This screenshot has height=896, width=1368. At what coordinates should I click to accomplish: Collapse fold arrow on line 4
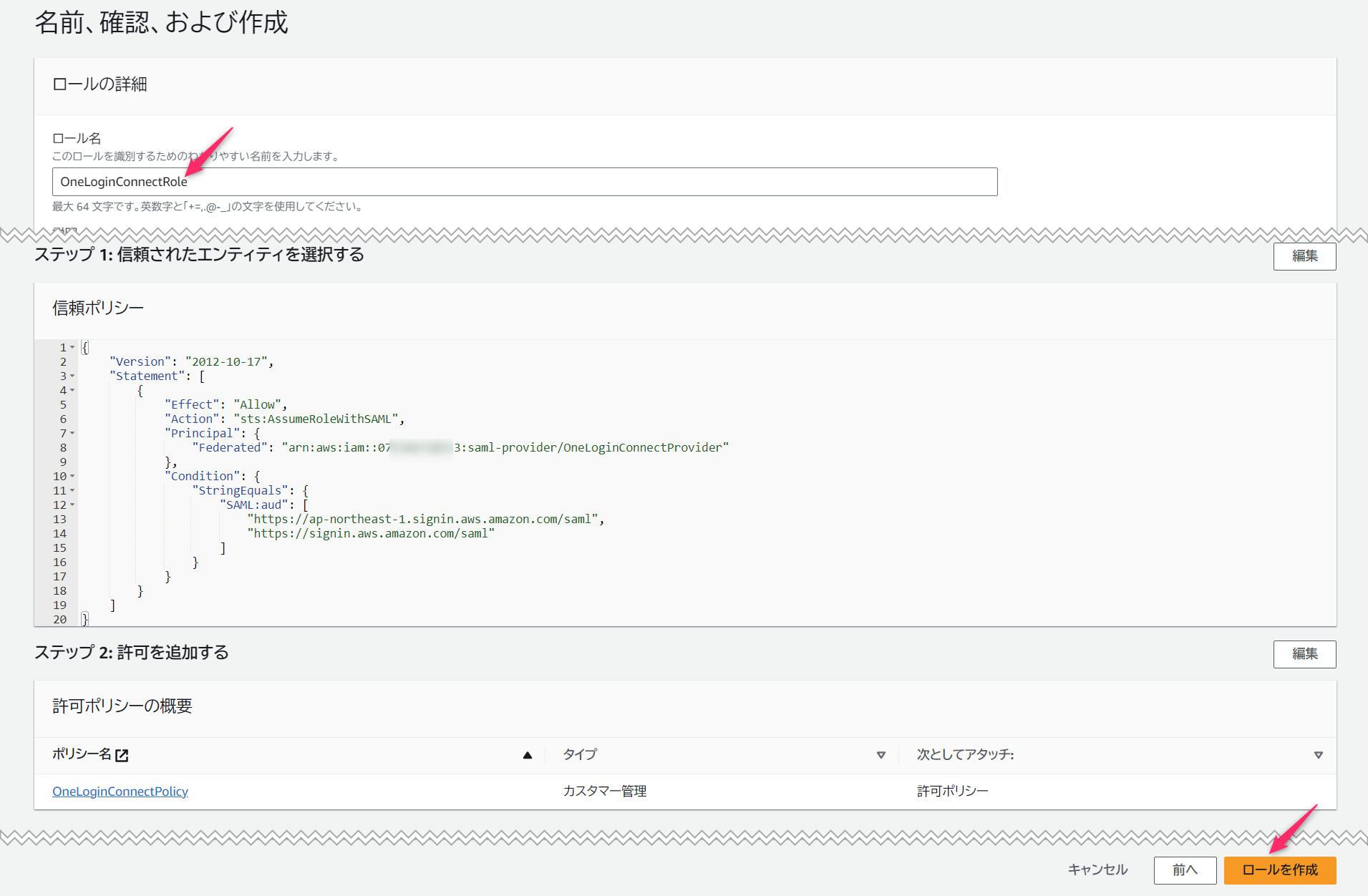[x=72, y=391]
